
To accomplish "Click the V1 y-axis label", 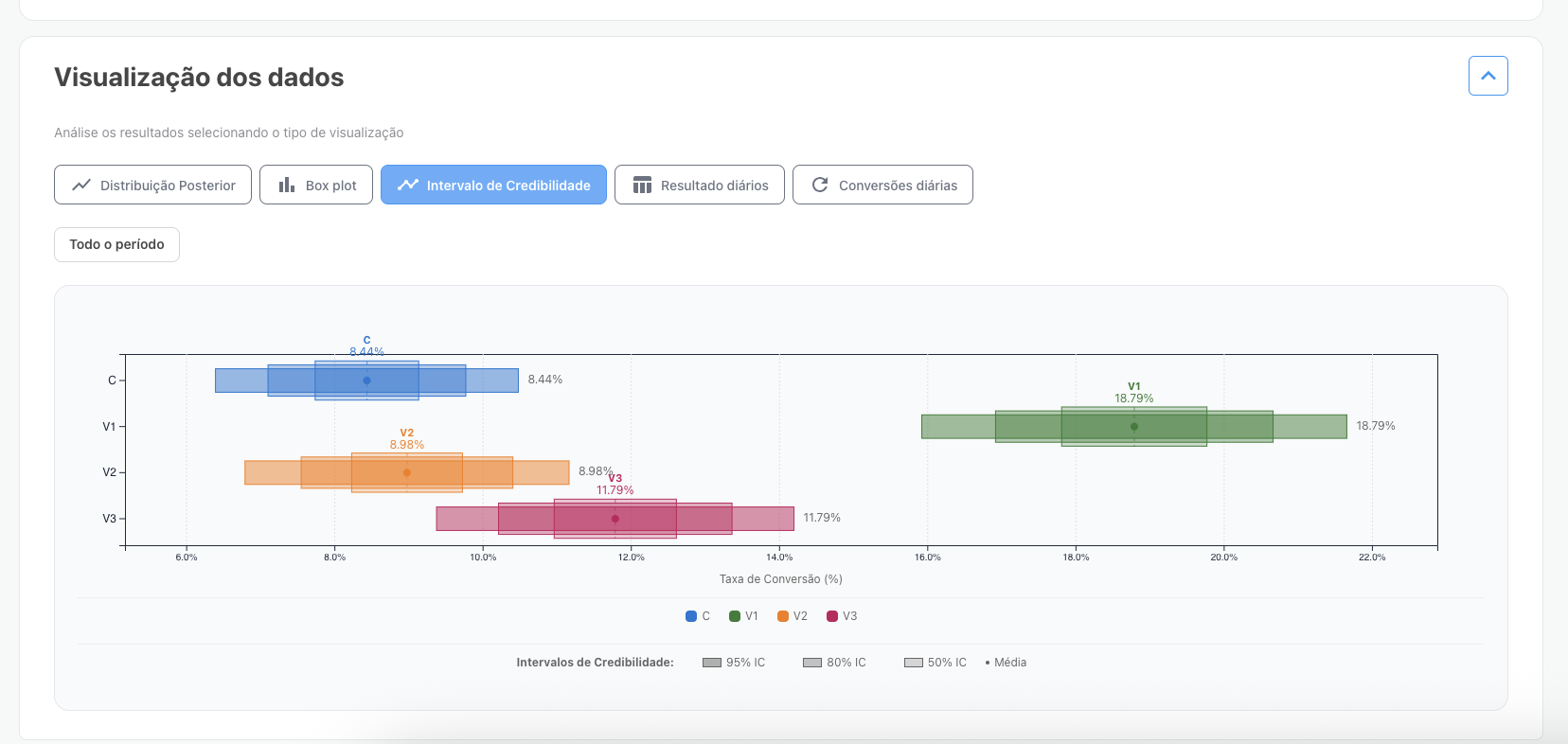I will (x=109, y=427).
